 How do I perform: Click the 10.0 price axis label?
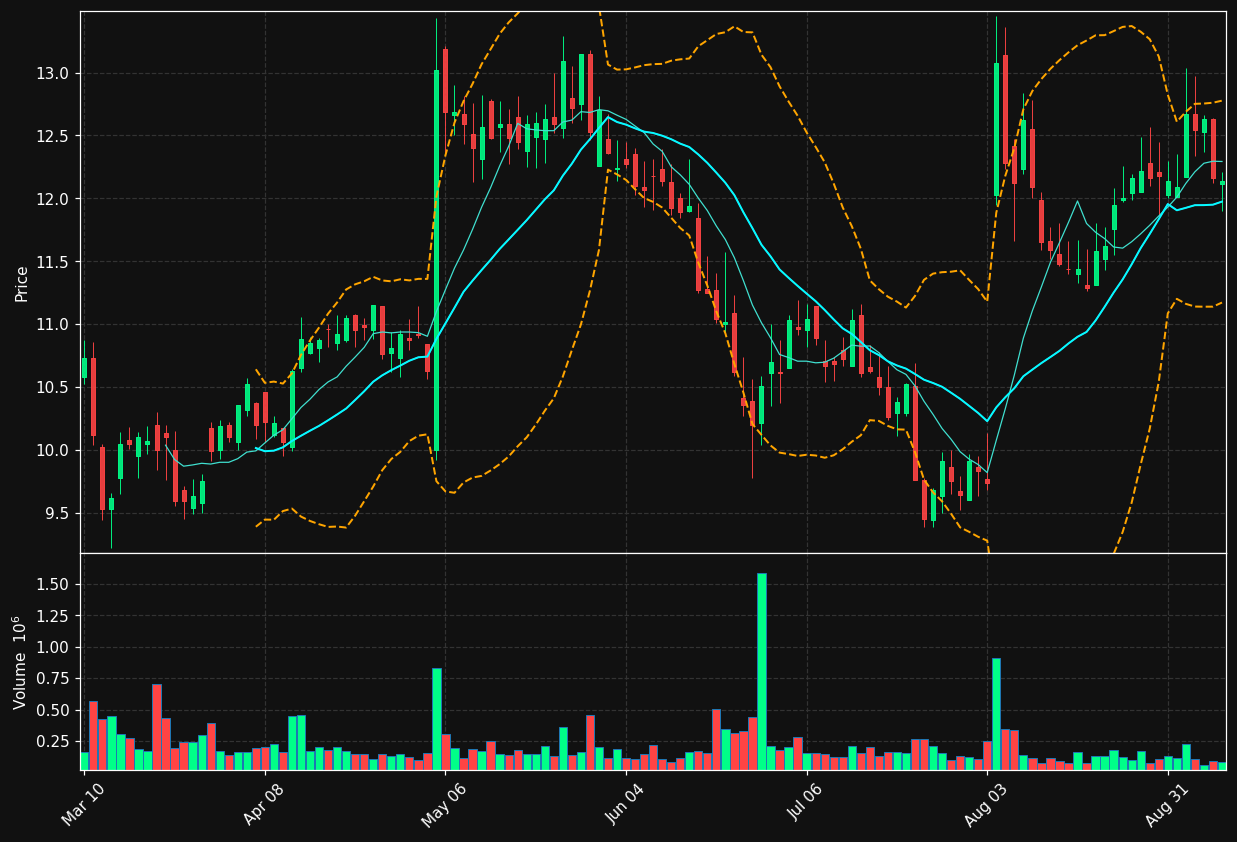pos(53,451)
